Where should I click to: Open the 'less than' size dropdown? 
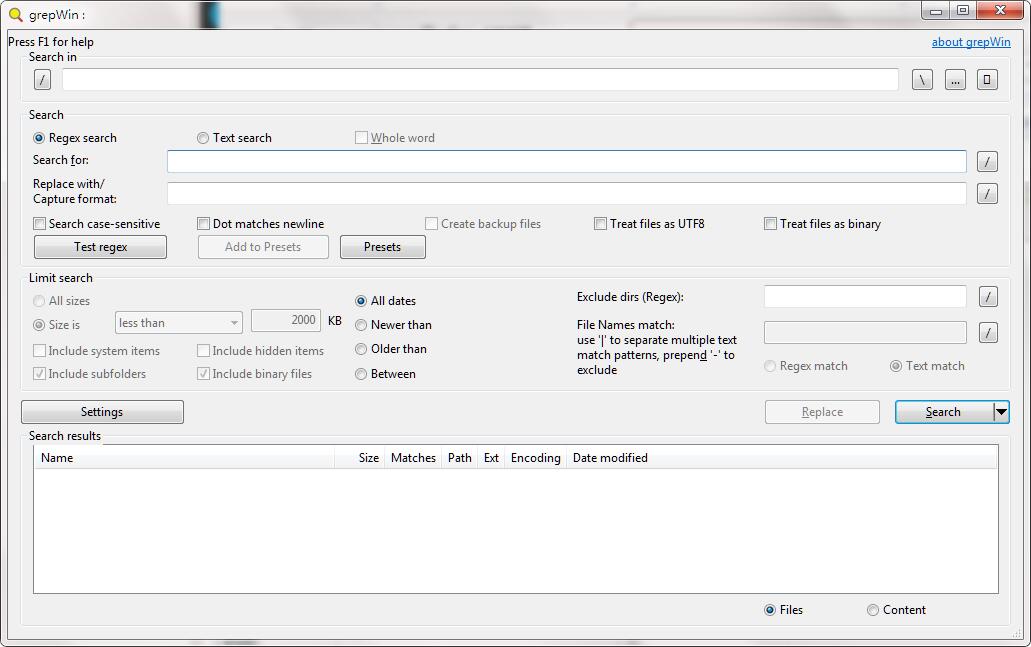[179, 323]
